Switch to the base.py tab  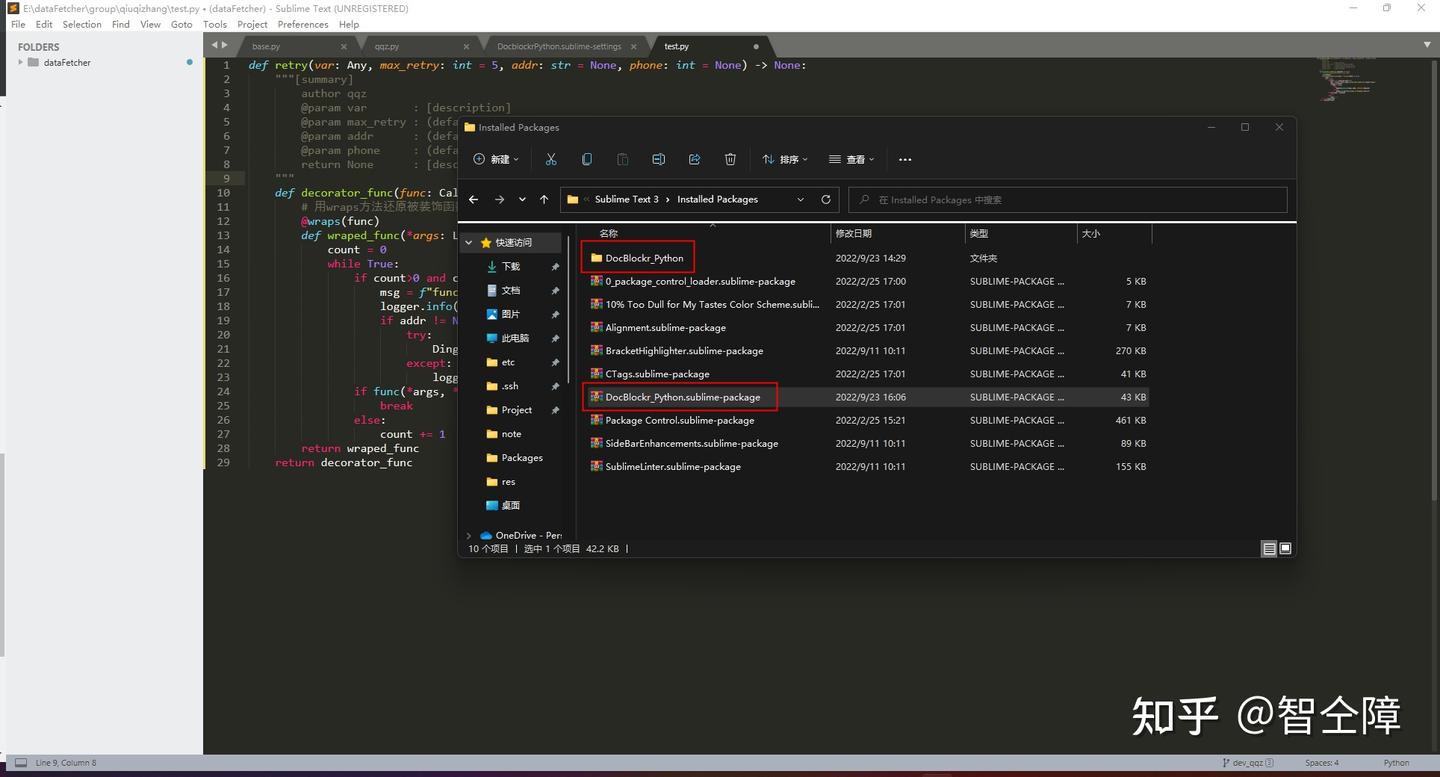[x=266, y=46]
